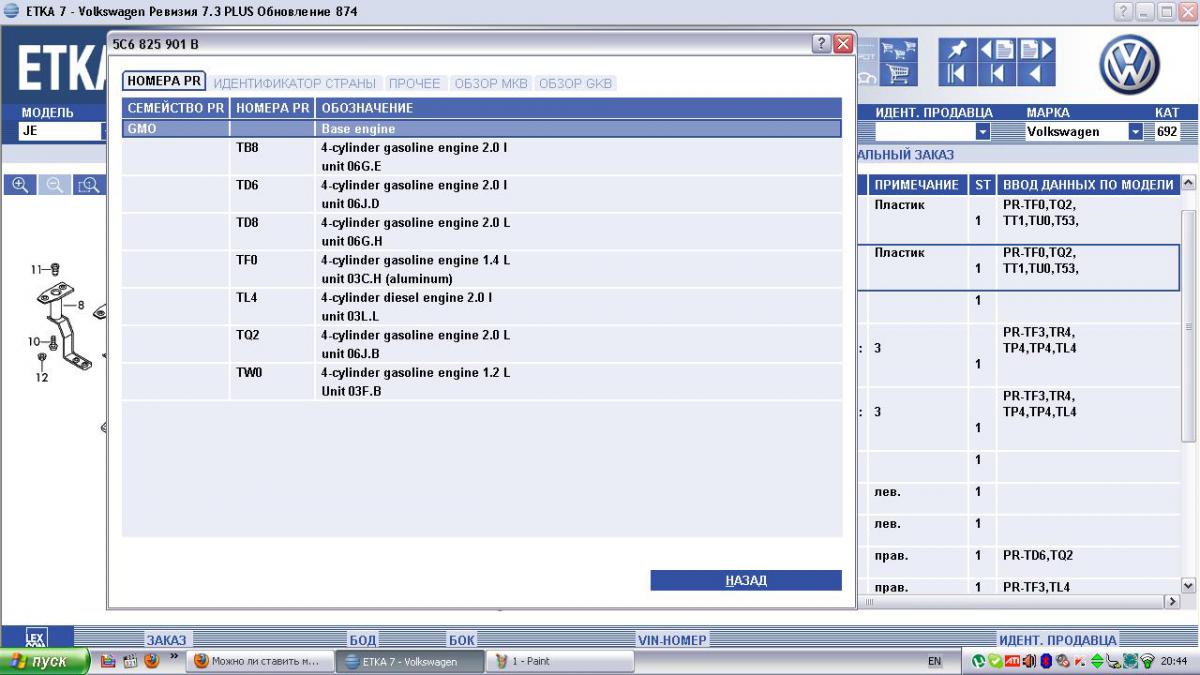Click the zoom-to-area magnifier icon

point(89,185)
